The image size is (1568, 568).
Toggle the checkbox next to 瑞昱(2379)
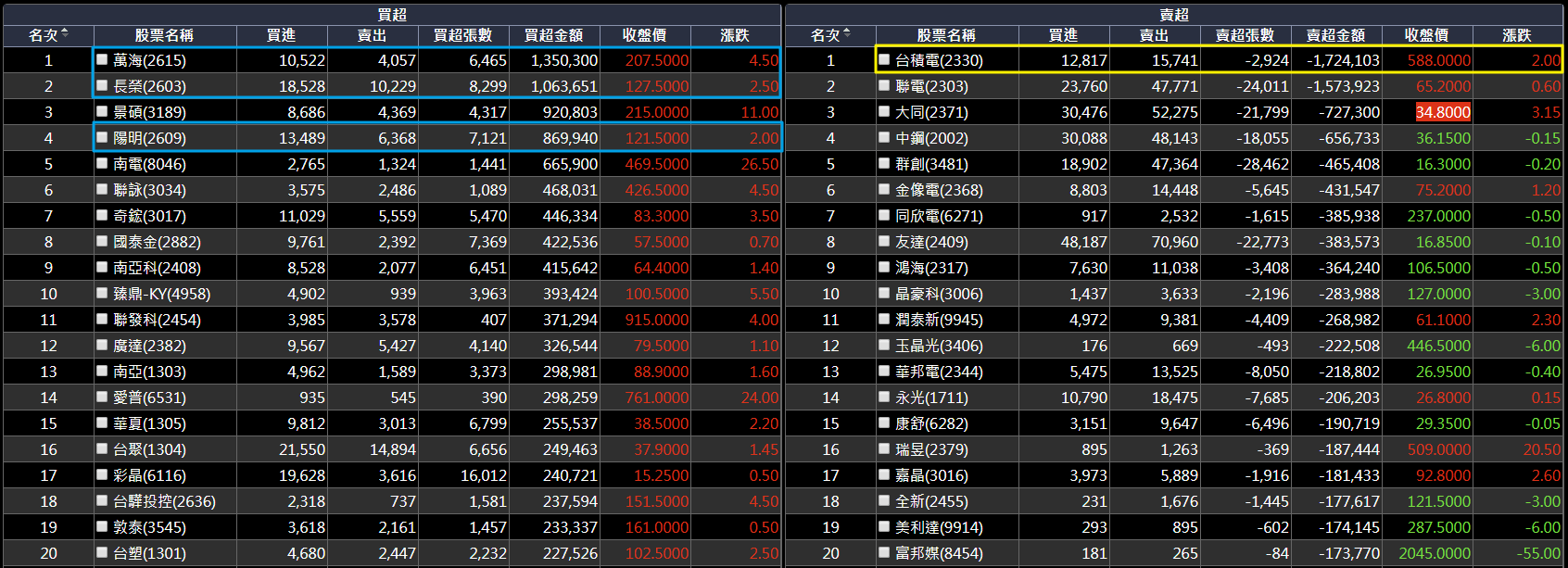[x=885, y=448]
